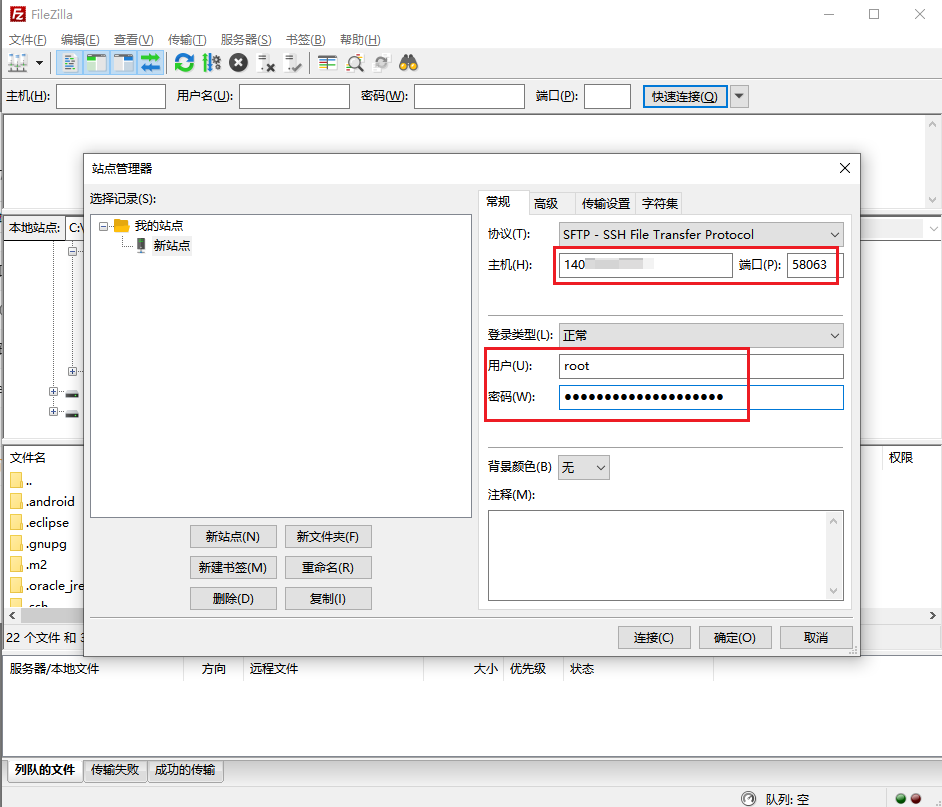Open quickconnect history dropdown arrow

(740, 96)
